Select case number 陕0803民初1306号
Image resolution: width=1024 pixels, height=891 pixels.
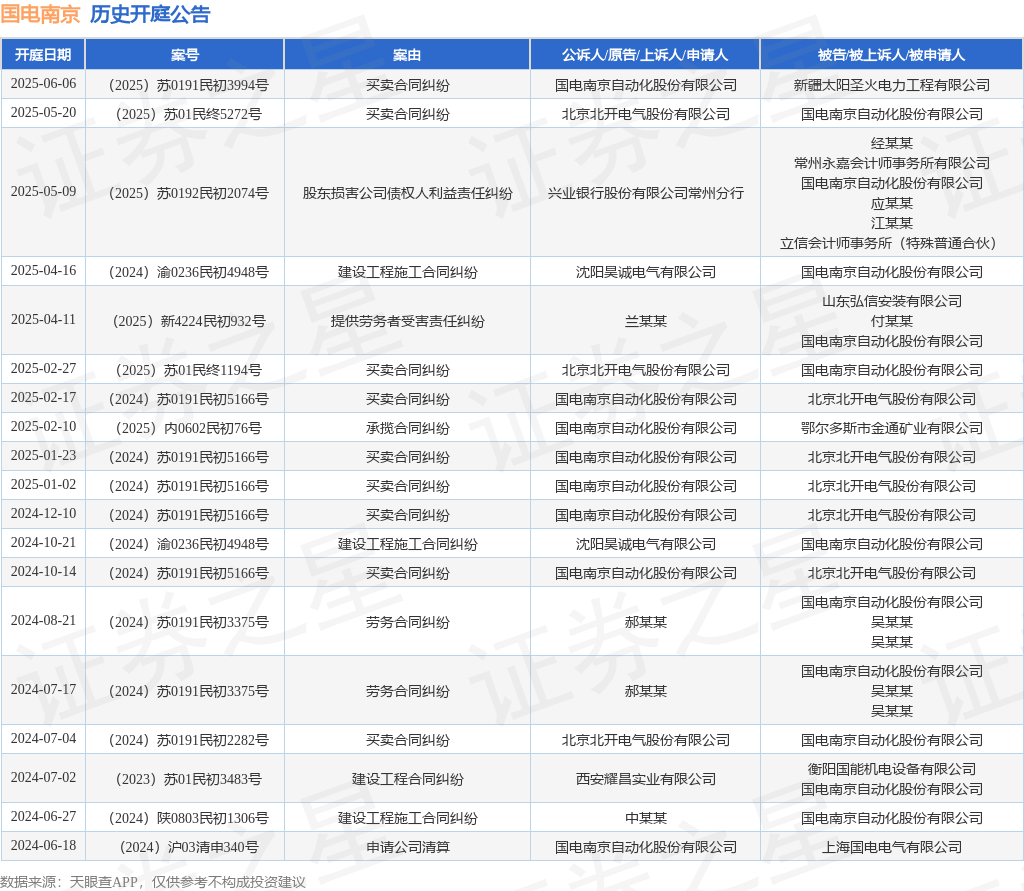pyautogui.click(x=189, y=818)
